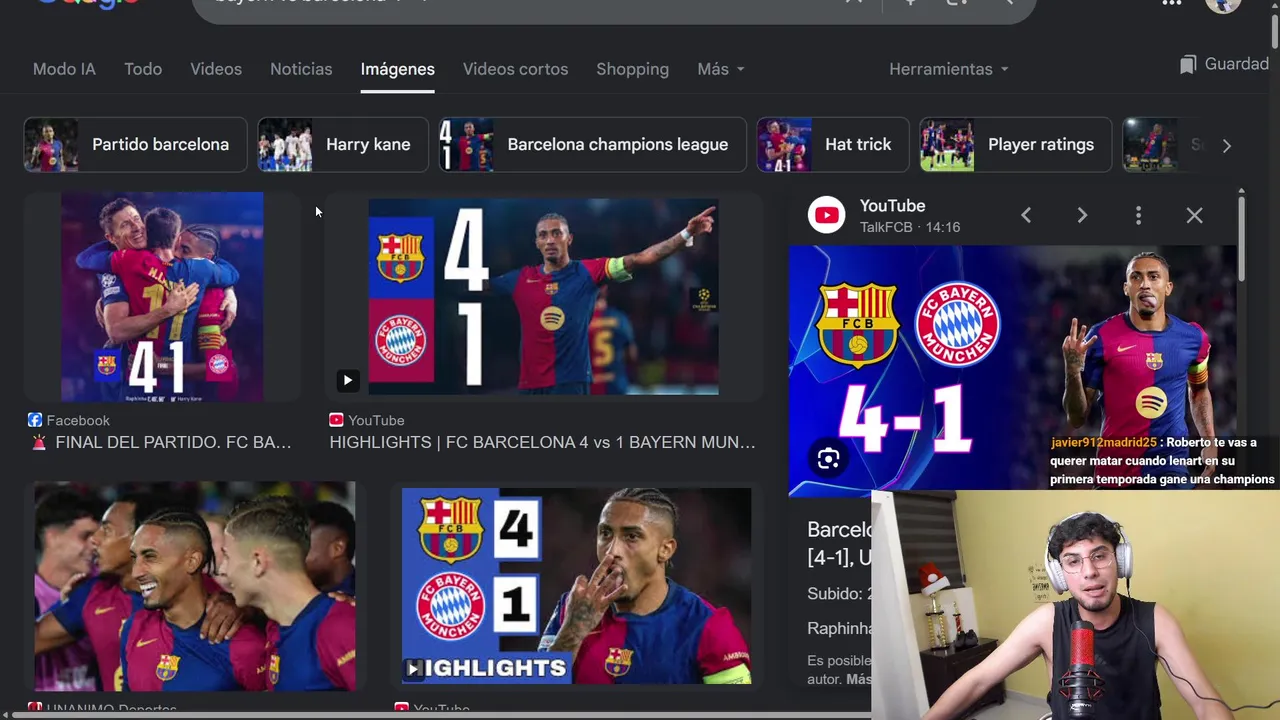Select the Hat trick filter chip
Screen dimensions: 1280x720
[833, 145]
